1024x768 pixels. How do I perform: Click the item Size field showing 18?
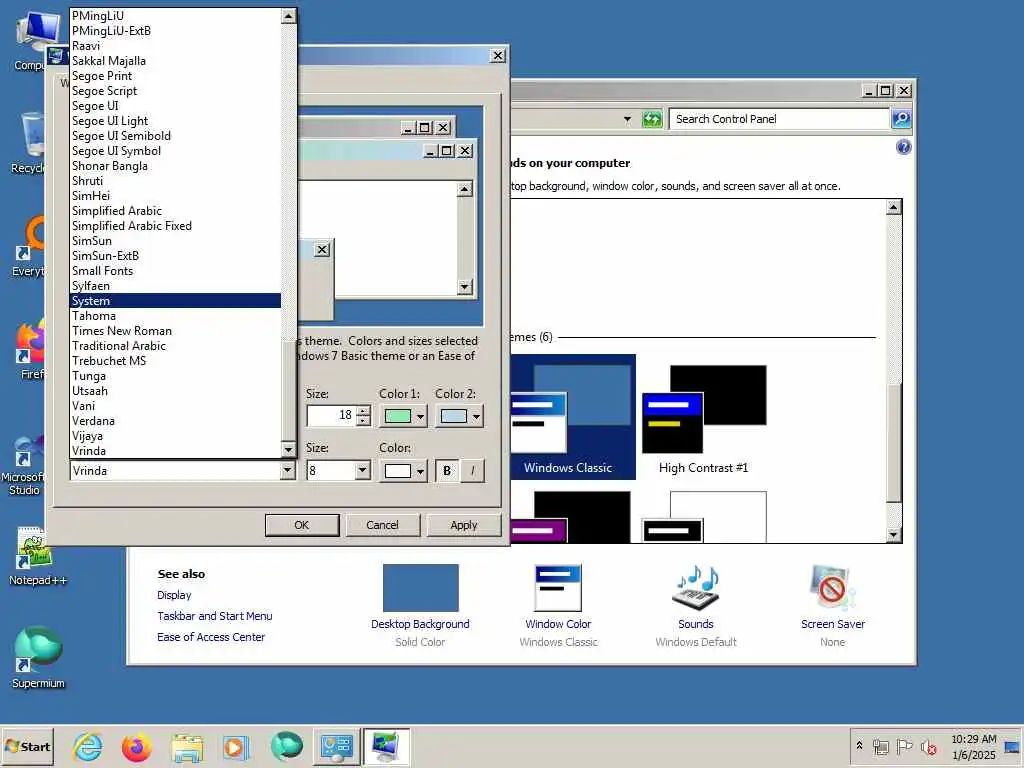[x=332, y=415]
